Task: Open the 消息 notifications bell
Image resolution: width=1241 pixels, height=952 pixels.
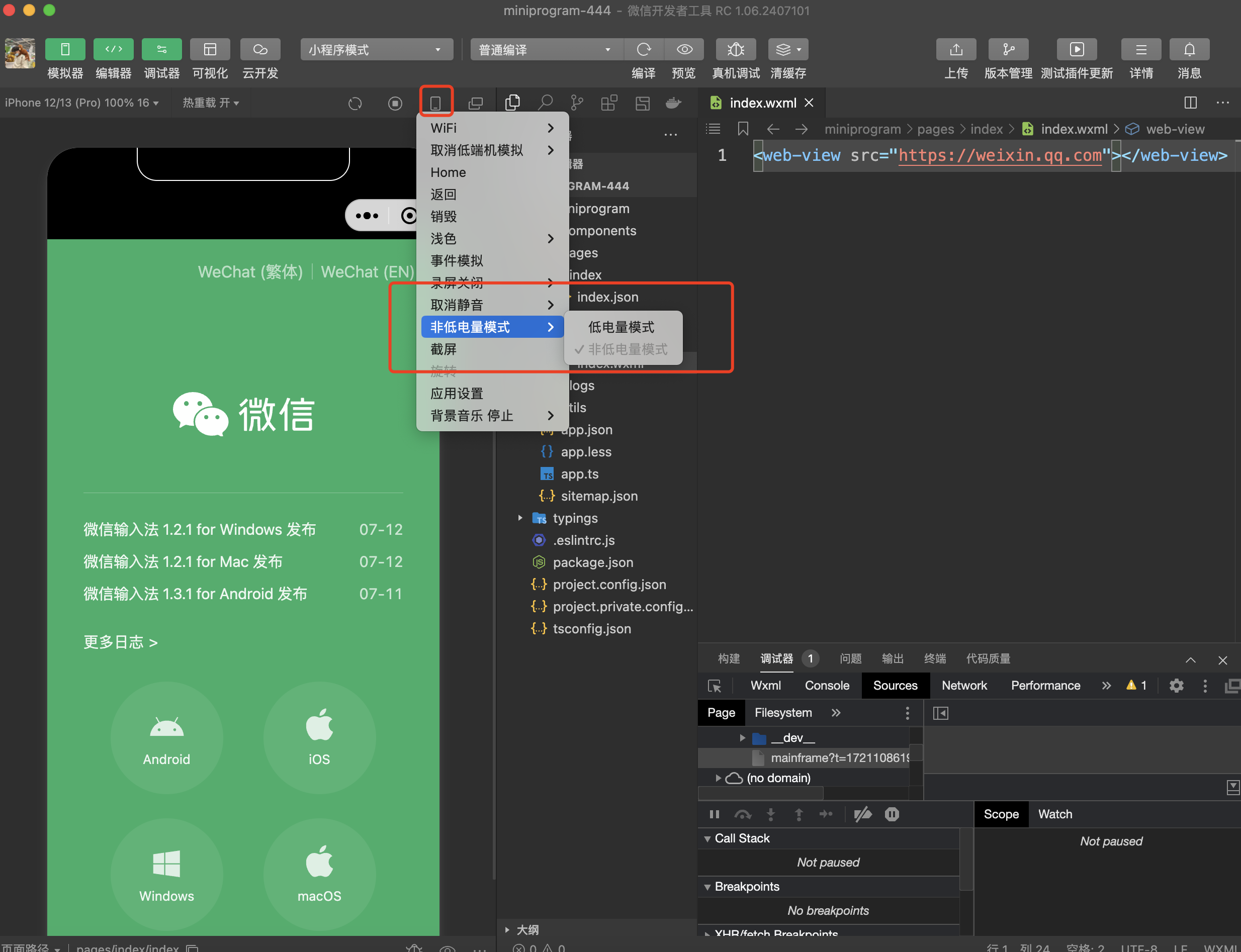Action: coord(1189,49)
